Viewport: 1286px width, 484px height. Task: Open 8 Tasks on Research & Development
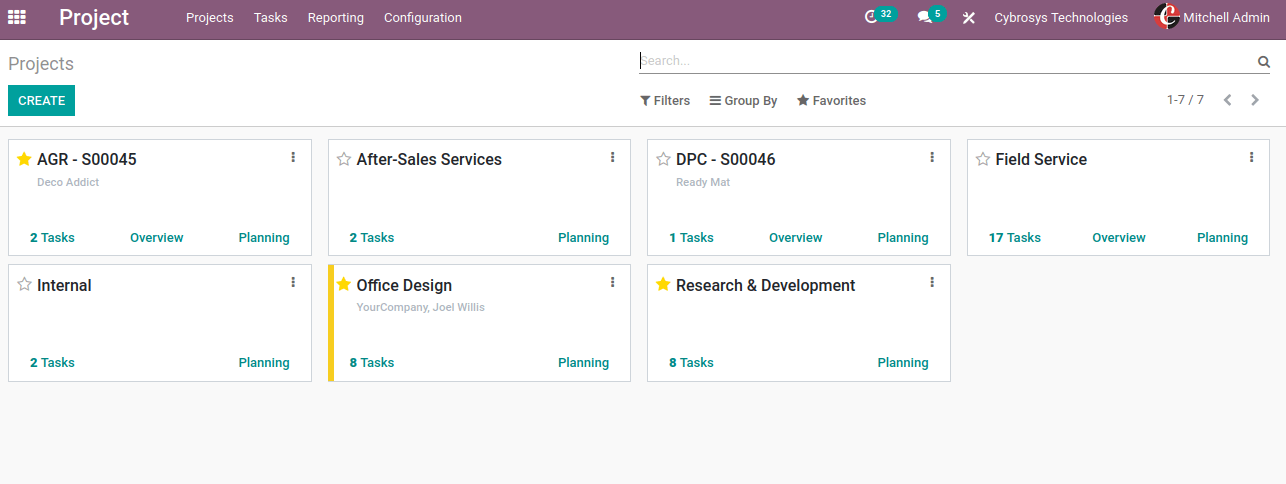click(x=691, y=363)
